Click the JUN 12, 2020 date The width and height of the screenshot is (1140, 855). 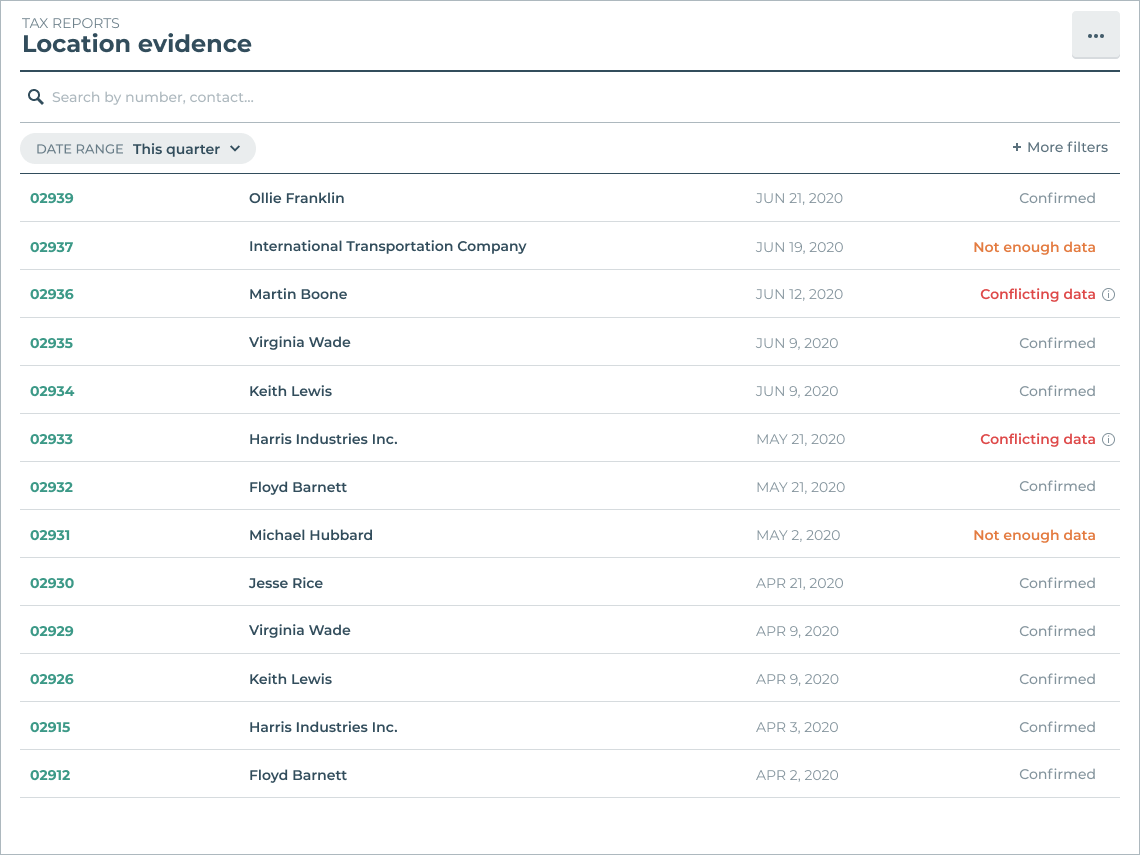(x=799, y=294)
